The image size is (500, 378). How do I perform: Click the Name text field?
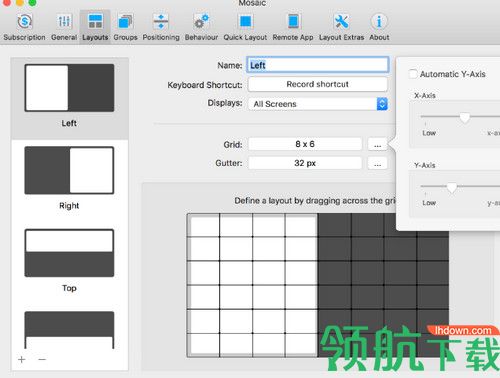point(318,65)
